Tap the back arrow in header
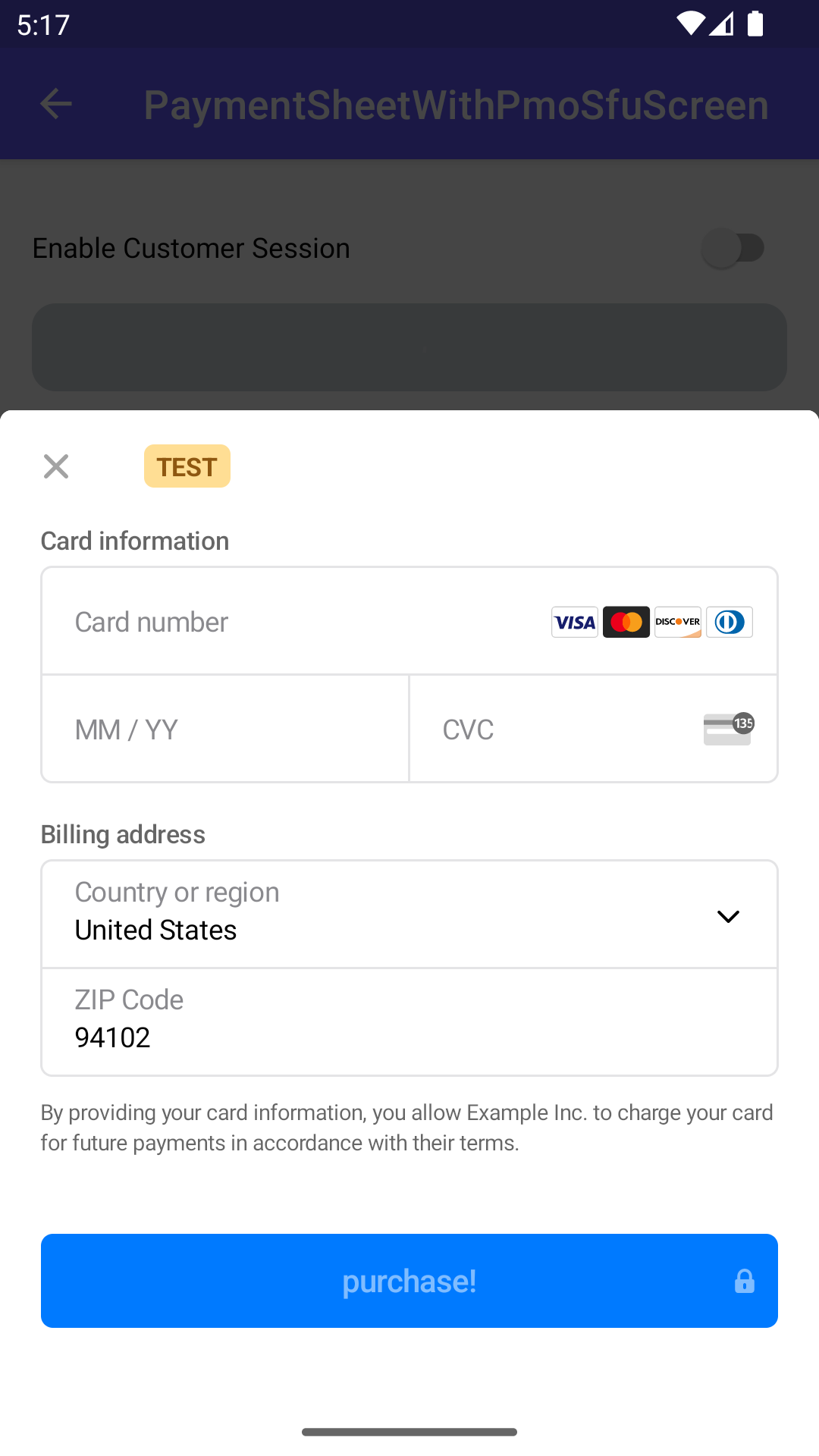This screenshot has height=1456, width=819. [x=56, y=104]
